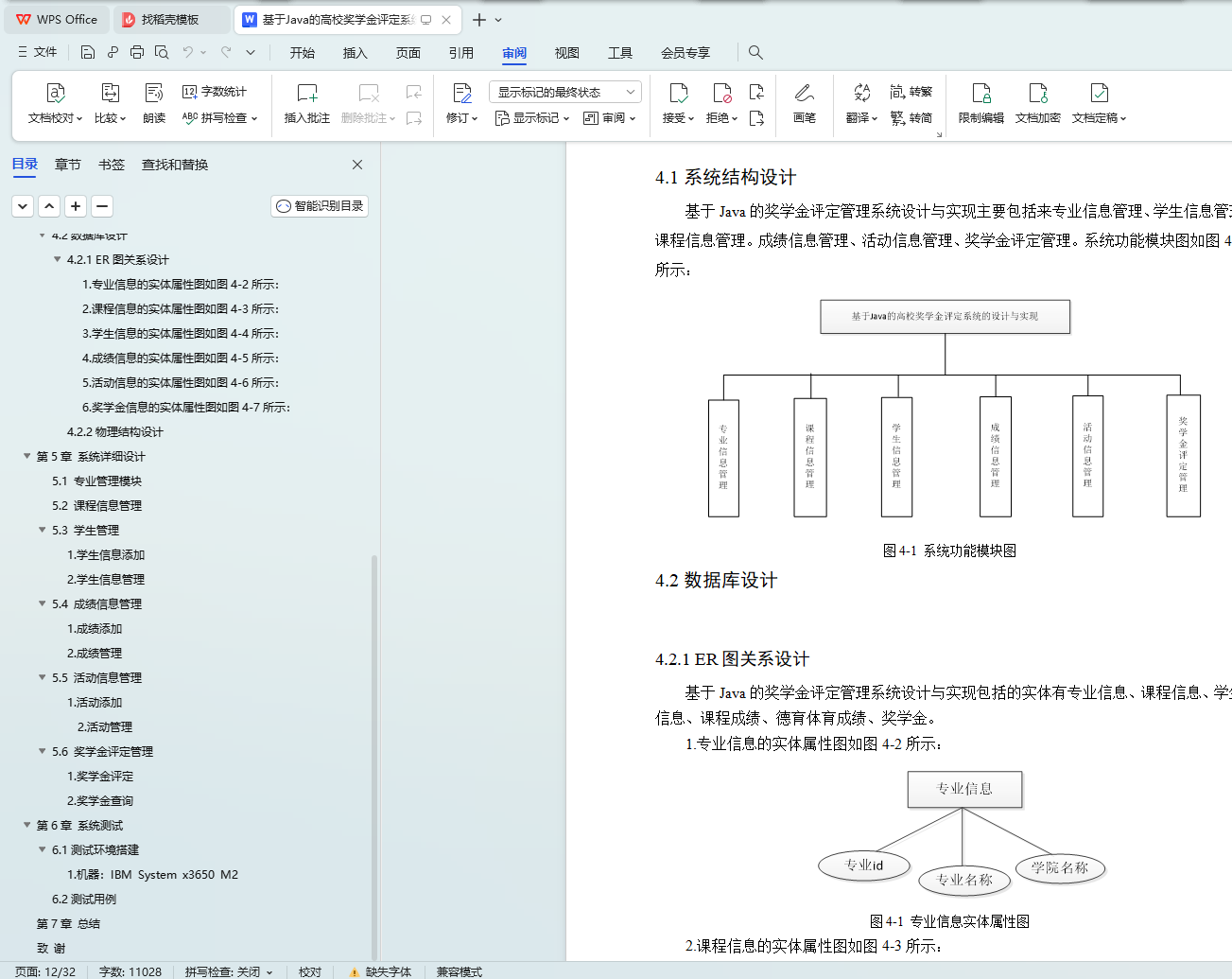
Task: Open a new tab with the plus button
Action: coord(479,20)
